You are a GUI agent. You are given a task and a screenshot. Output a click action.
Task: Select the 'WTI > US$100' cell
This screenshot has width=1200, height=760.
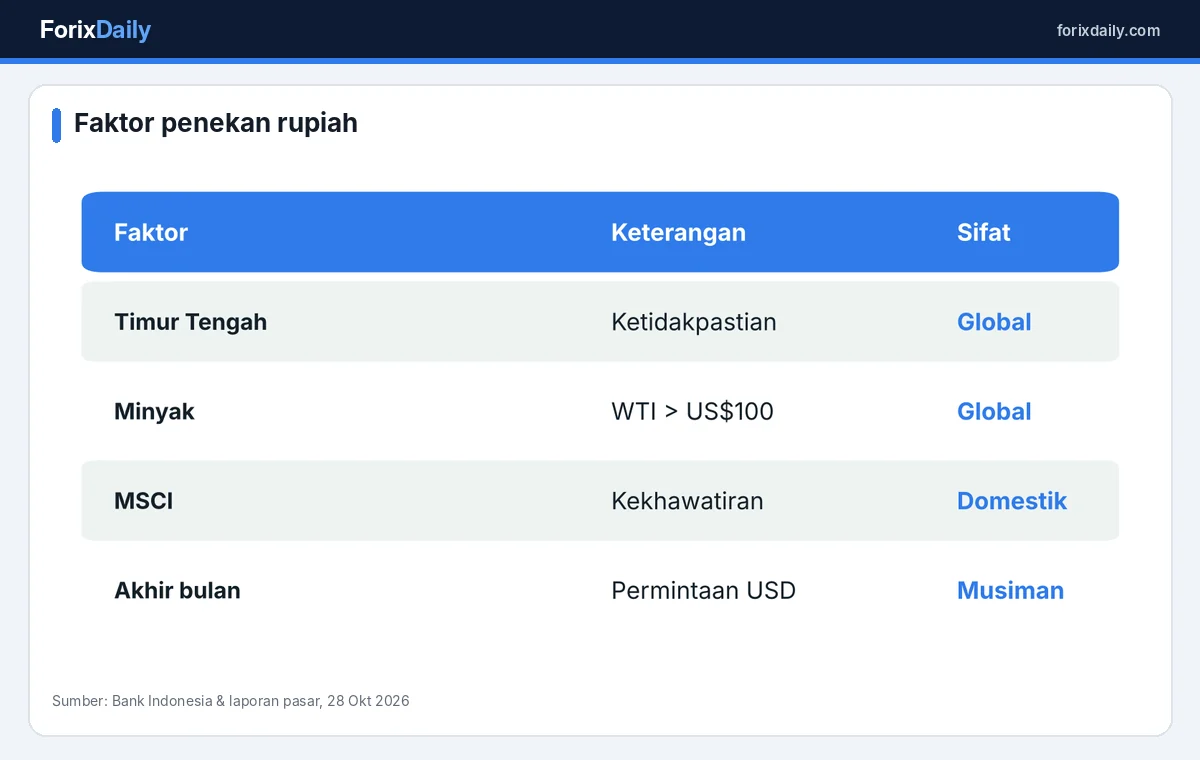pos(692,411)
